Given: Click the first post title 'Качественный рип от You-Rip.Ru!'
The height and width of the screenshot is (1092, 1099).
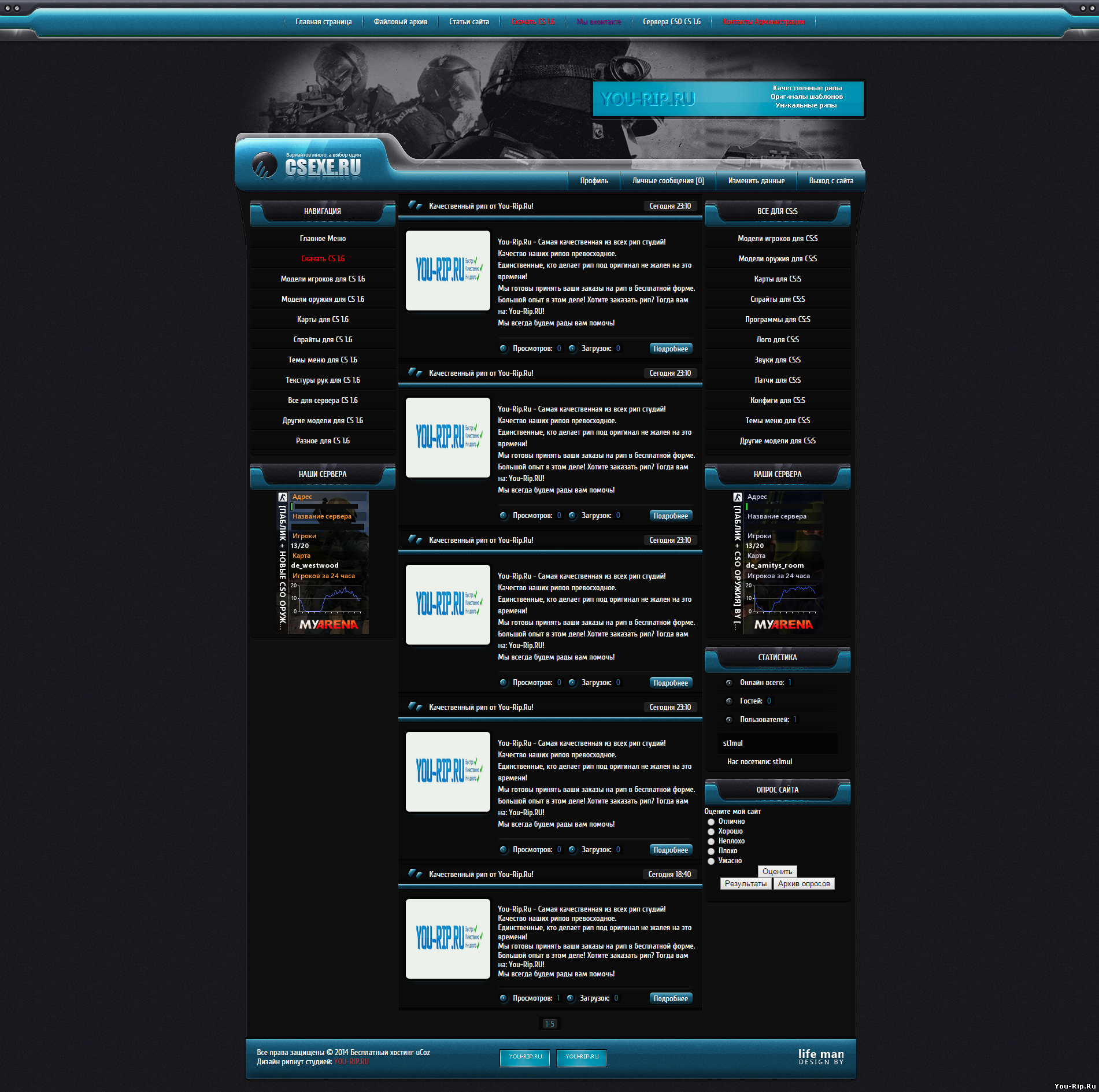Looking at the screenshot, I should click(481, 206).
